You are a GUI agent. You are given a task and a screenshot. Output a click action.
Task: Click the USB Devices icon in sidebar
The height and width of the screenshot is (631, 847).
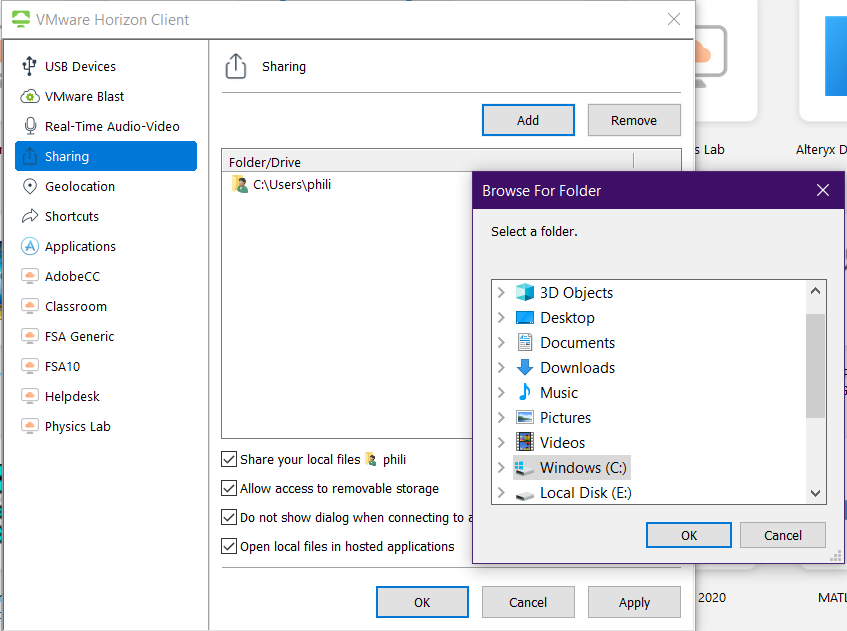tap(30, 66)
